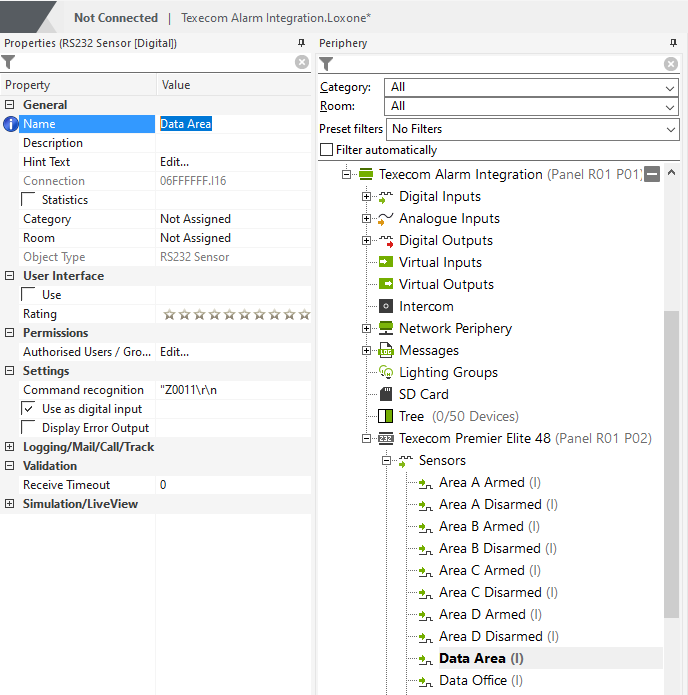This screenshot has height=695, width=688.
Task: Set the Rating by clicking the fifth star
Action: click(230, 315)
